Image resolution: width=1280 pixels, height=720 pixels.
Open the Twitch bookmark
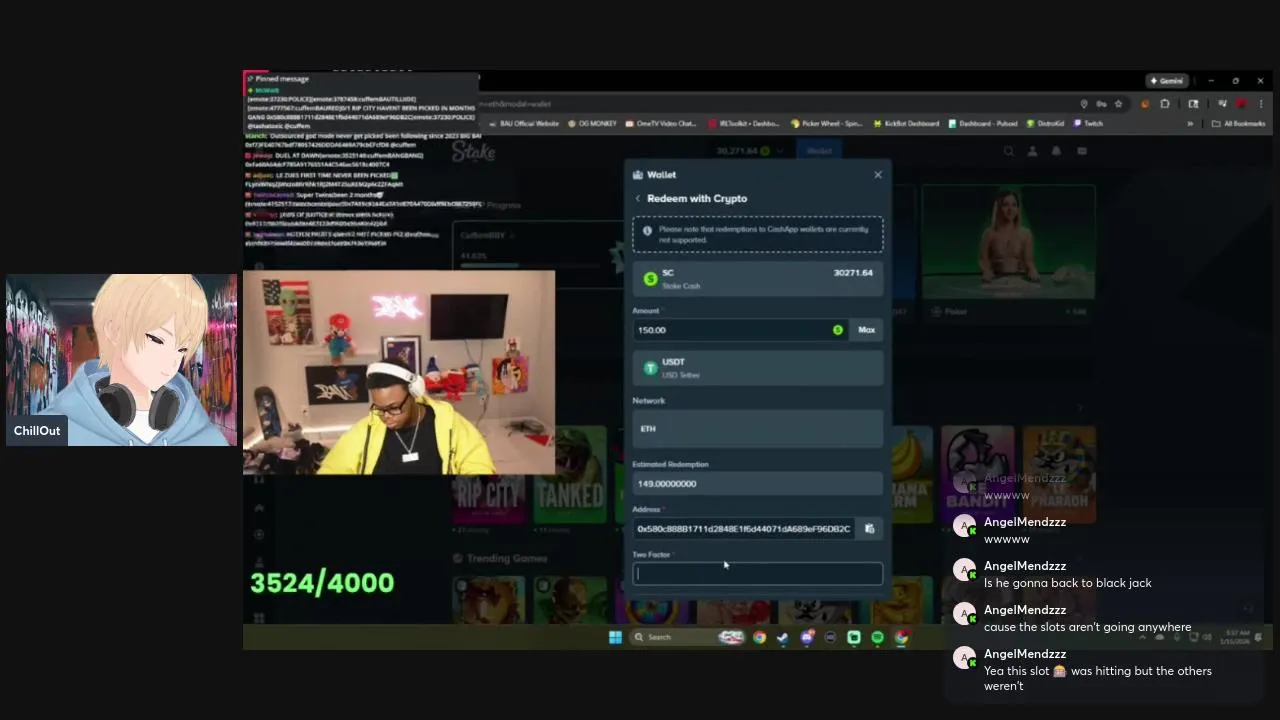pyautogui.click(x=1088, y=124)
